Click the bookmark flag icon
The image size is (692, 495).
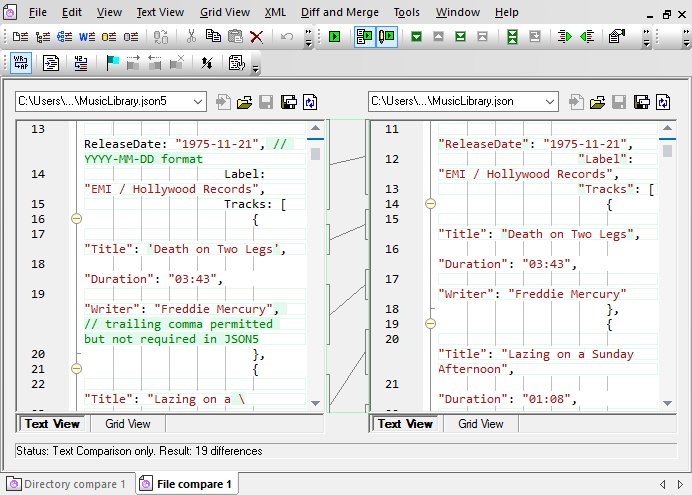[x=111, y=63]
